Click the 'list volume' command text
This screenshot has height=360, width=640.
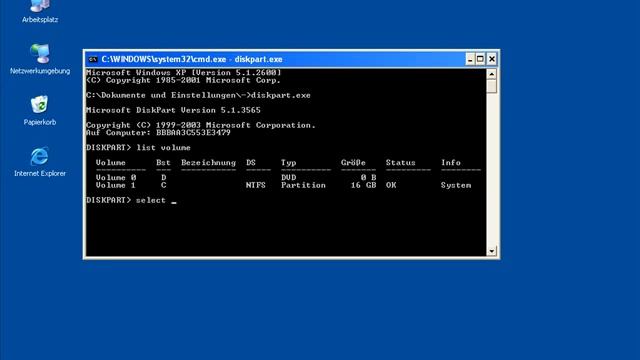click(x=163, y=148)
